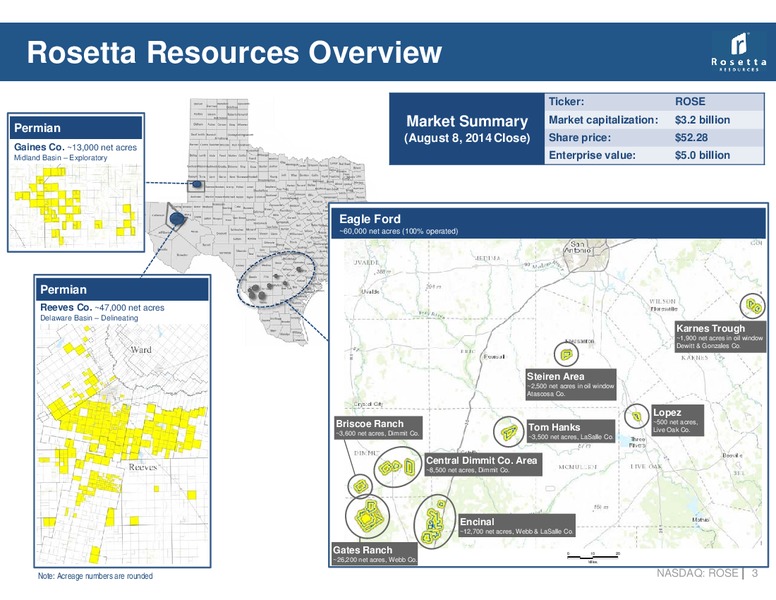This screenshot has width=776, height=600.
Task: Click 'Midland Basin – Exploratory' subtitle
Action: 60,157
